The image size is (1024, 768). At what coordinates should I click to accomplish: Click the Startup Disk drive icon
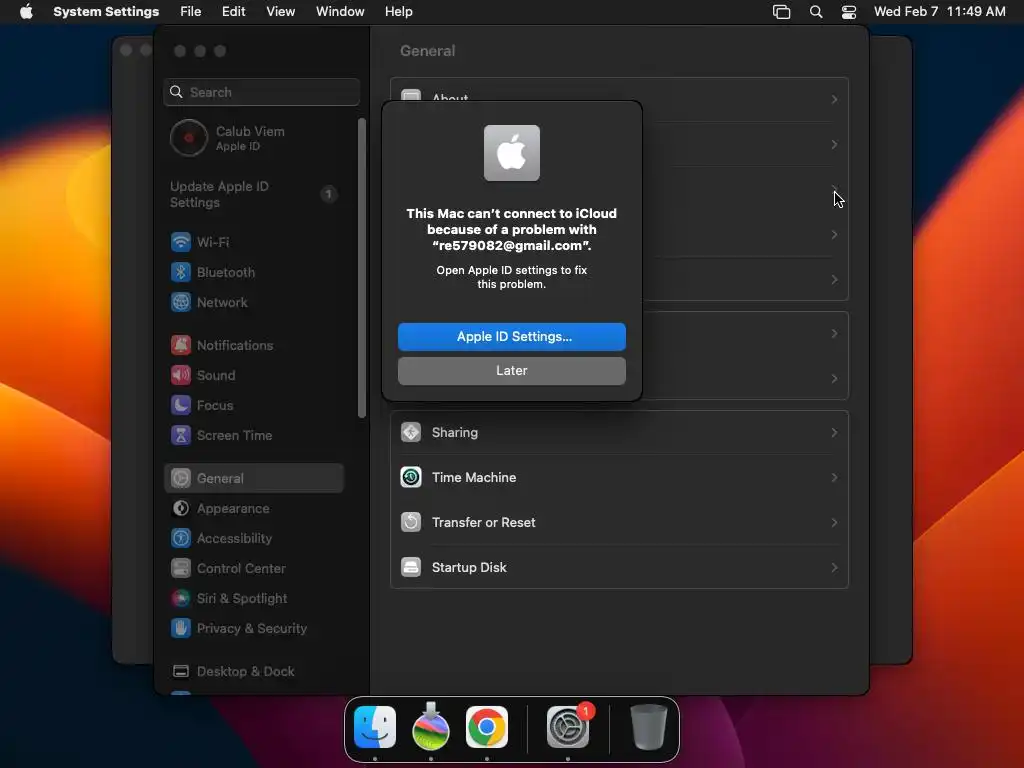(x=411, y=568)
